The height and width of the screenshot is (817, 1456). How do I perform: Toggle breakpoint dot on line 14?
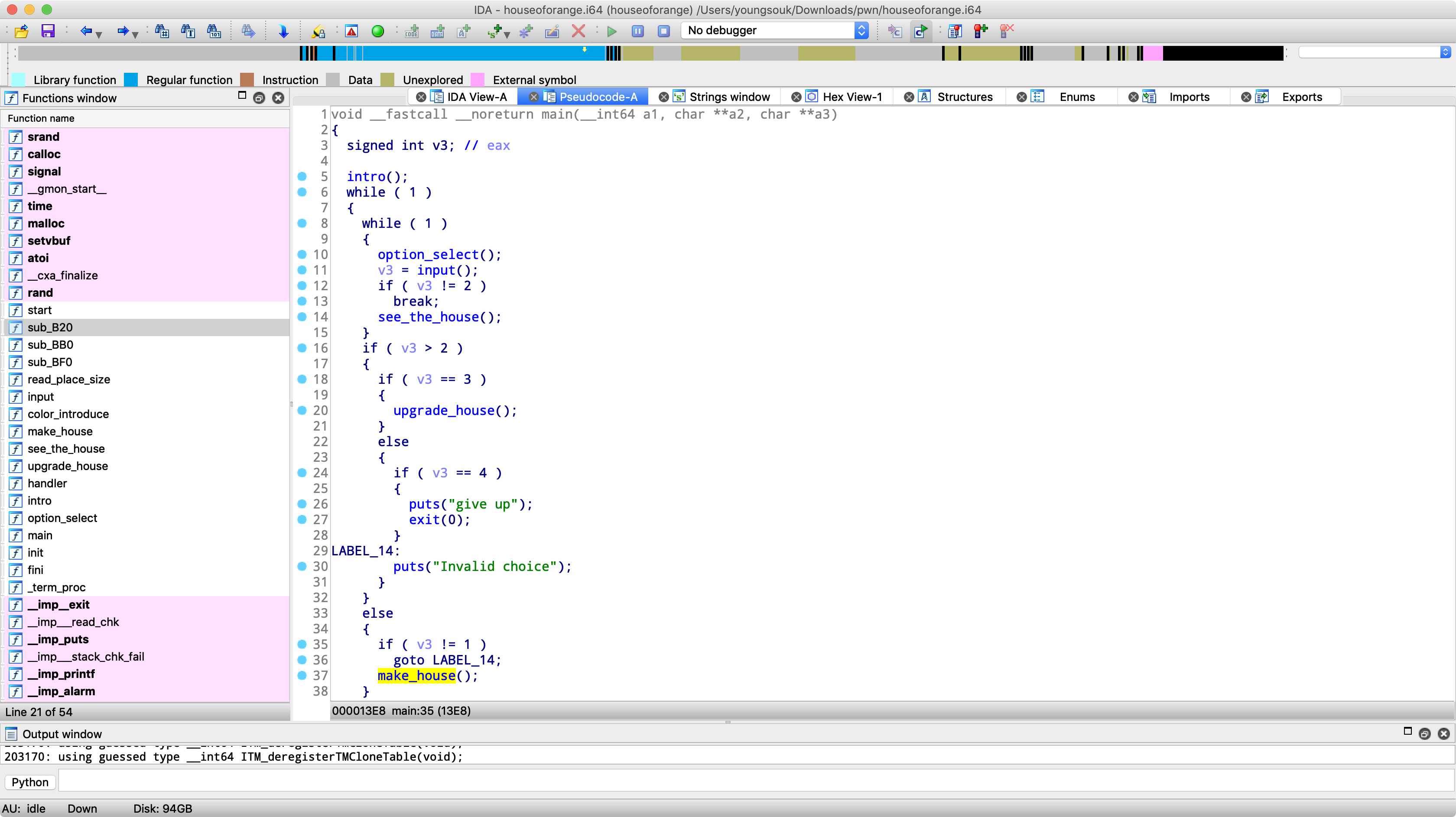pyautogui.click(x=302, y=317)
